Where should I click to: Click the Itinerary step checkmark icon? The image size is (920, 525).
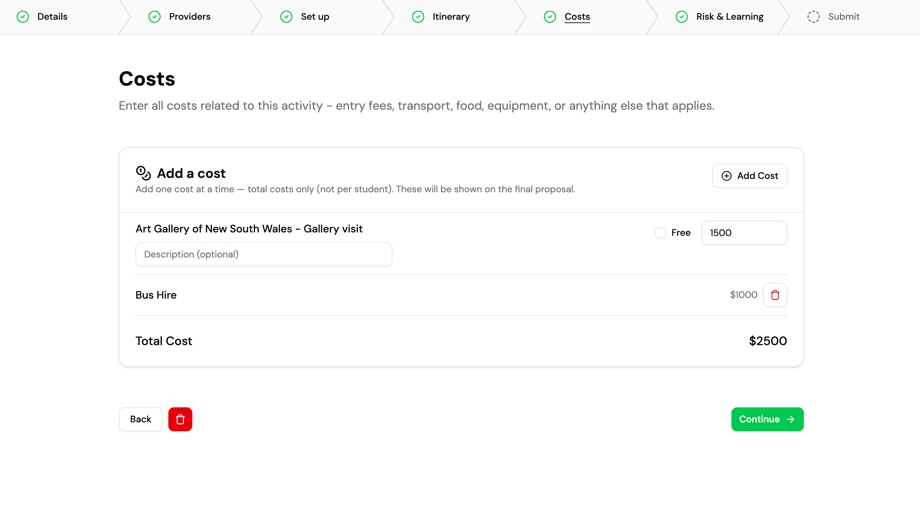418,17
